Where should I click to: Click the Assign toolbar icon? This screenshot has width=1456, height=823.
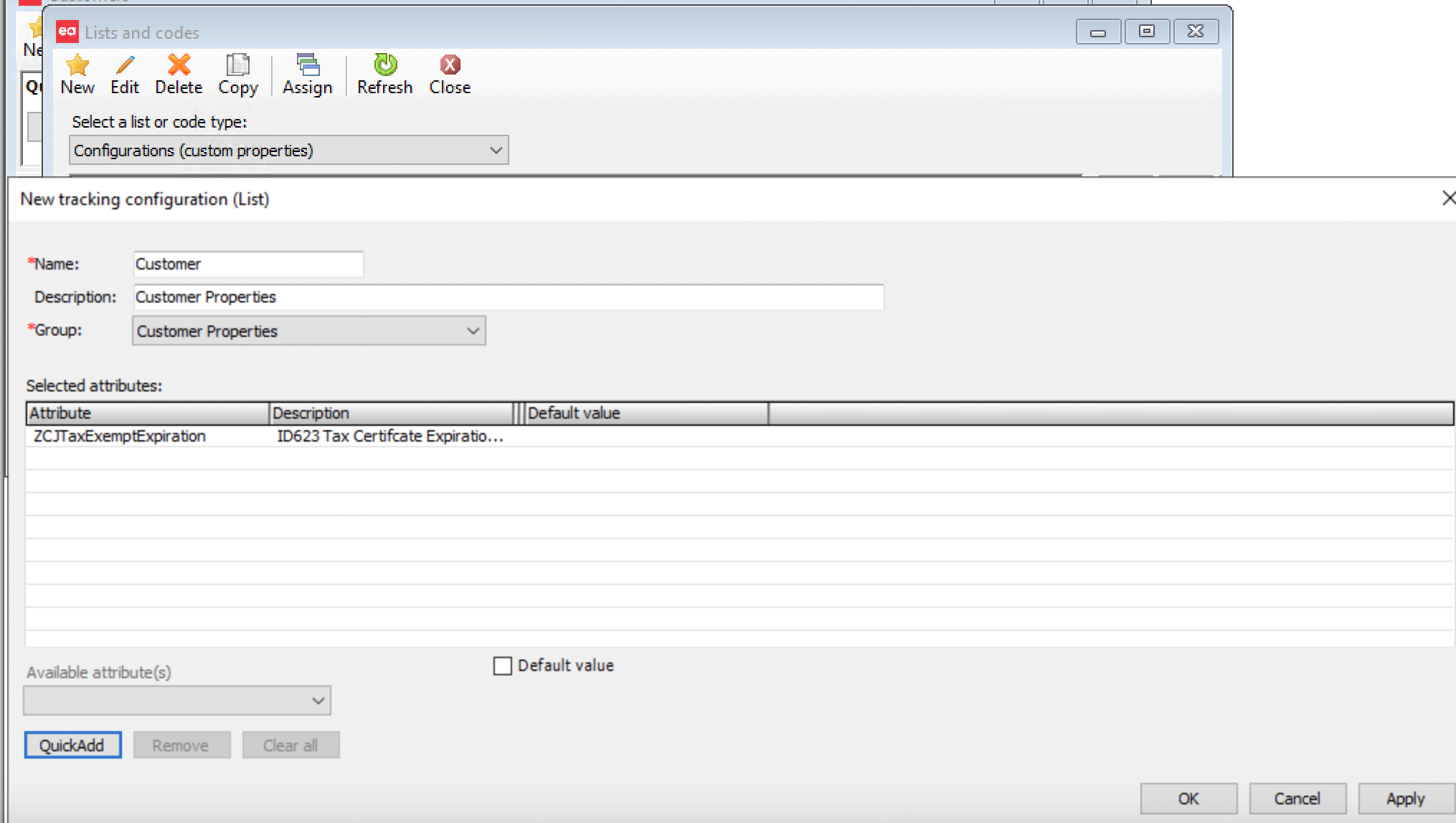(308, 65)
